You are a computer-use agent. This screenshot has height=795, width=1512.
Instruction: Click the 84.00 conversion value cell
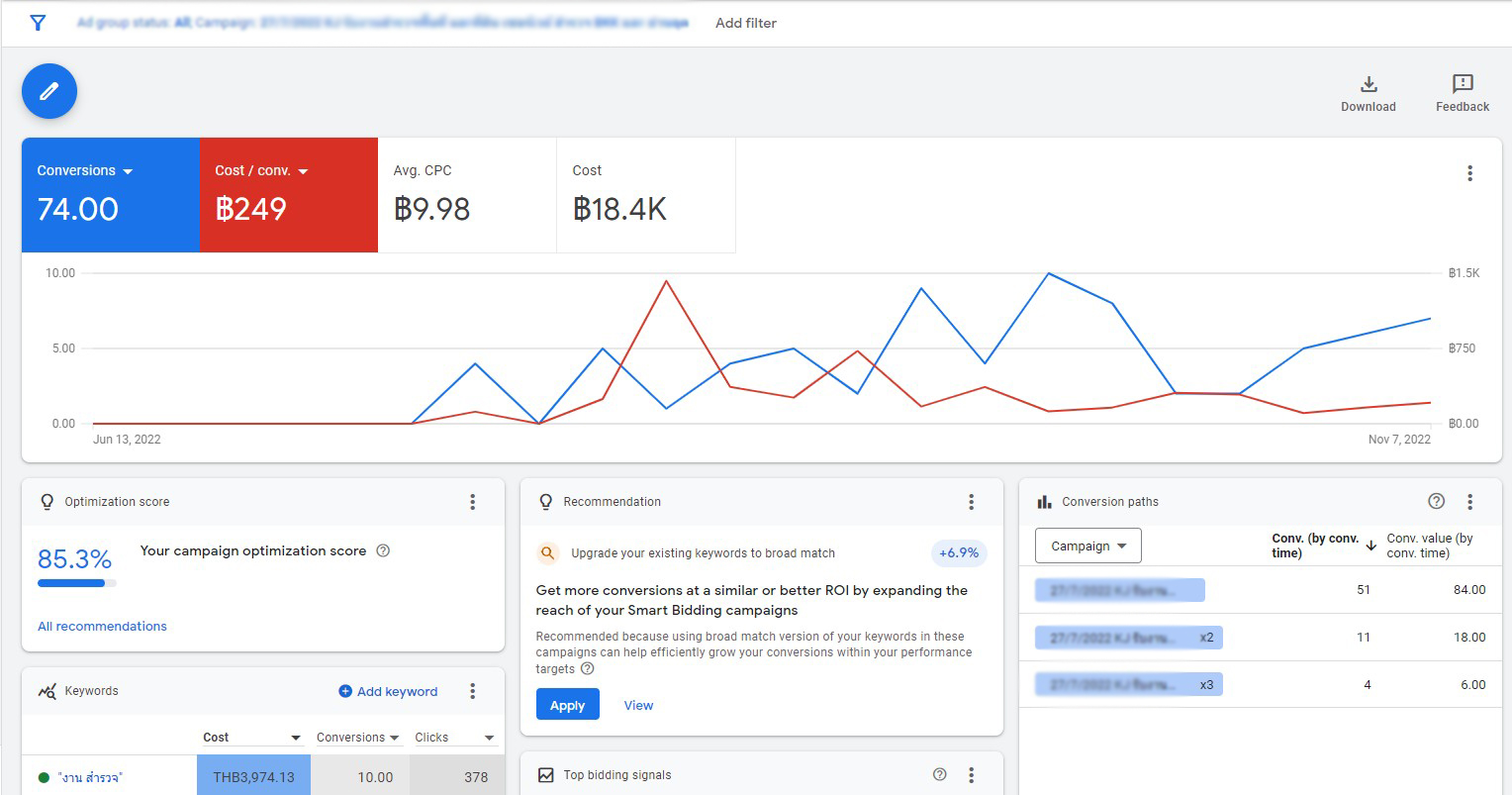[x=1469, y=589]
